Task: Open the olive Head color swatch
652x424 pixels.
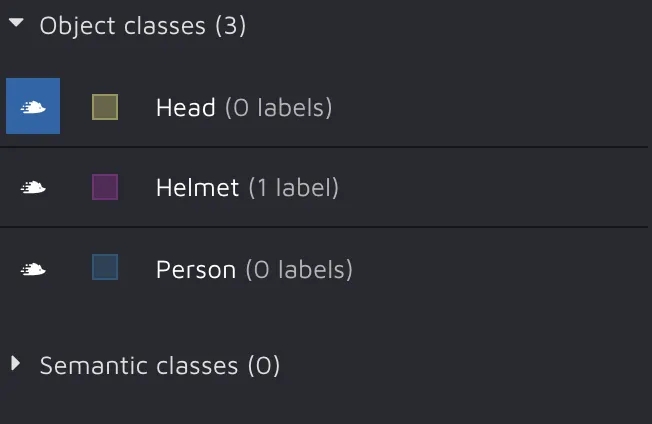Action: pos(105,106)
